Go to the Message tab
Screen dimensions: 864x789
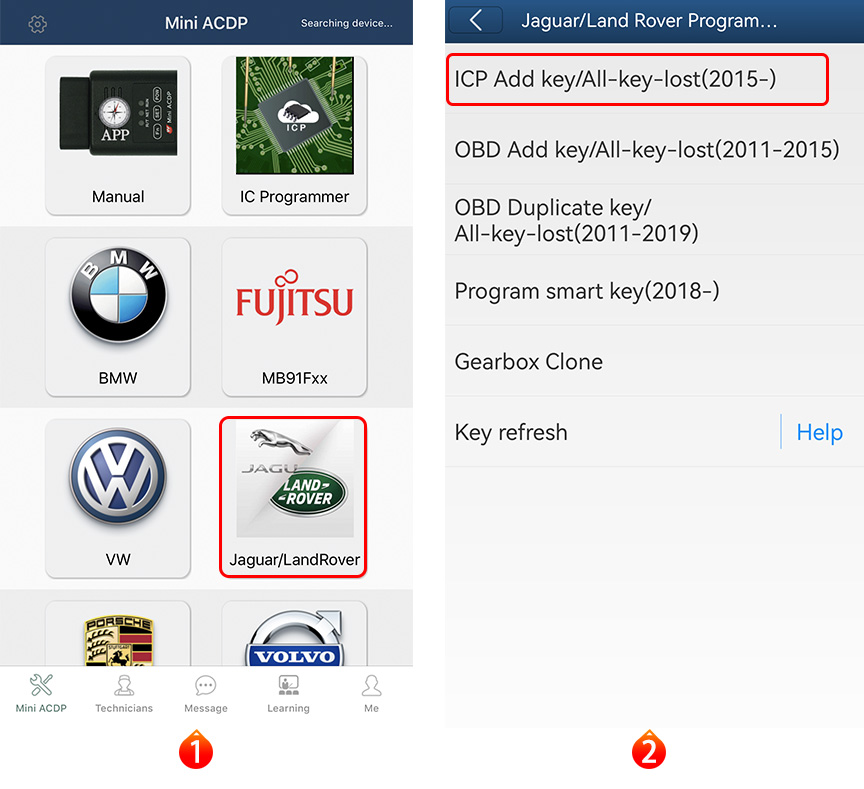pyautogui.click(x=206, y=693)
